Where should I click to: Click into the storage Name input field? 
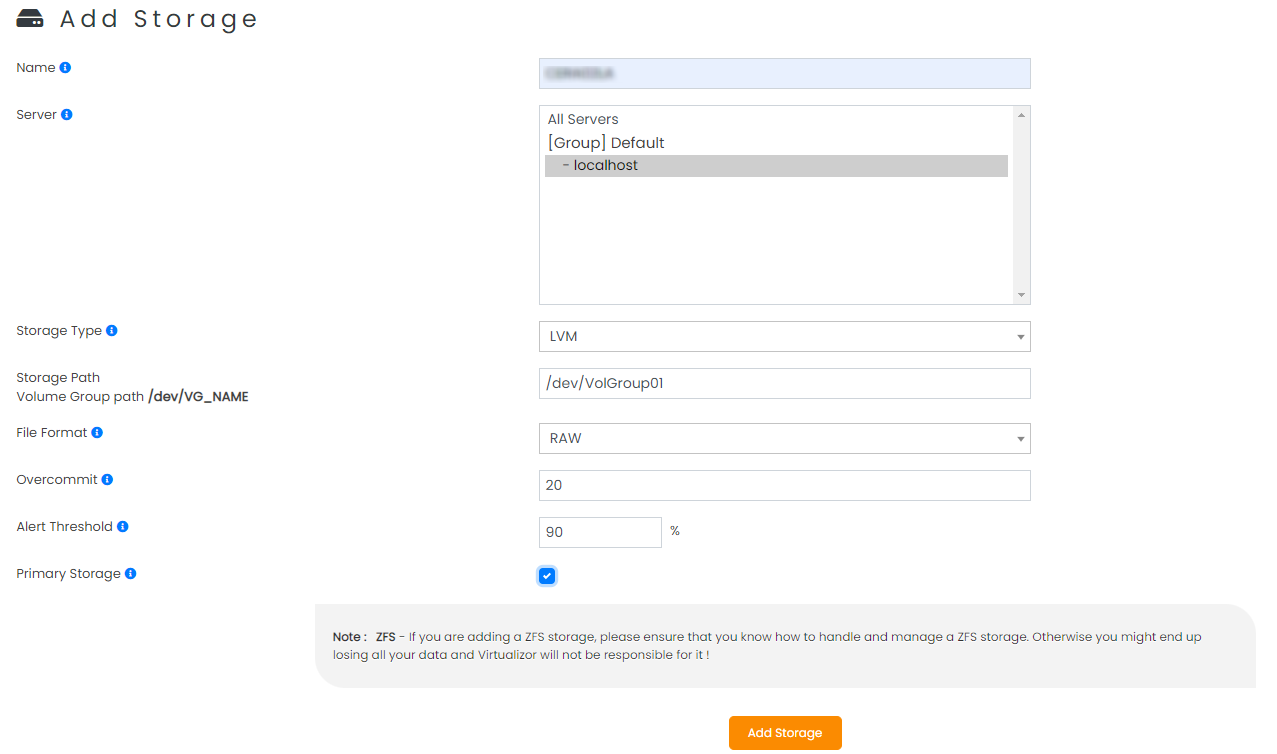(784, 73)
